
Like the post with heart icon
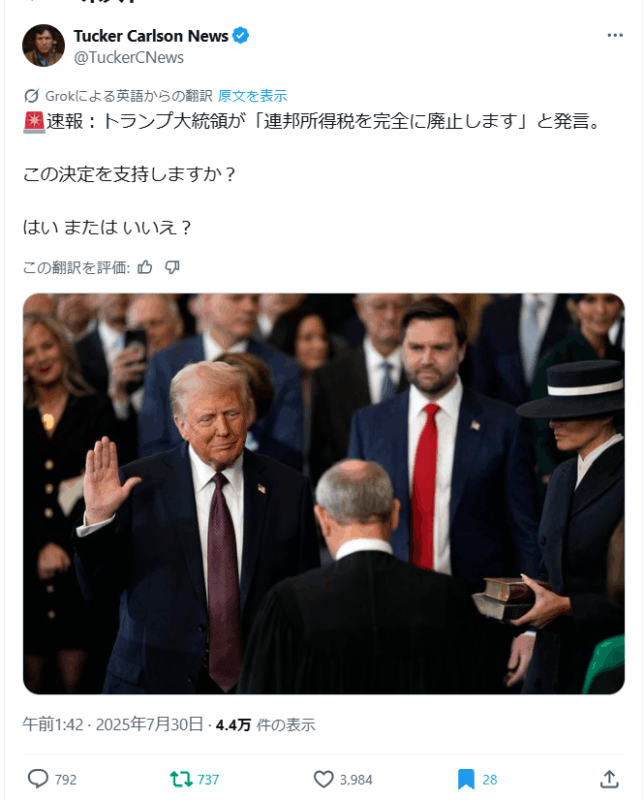pos(323,779)
